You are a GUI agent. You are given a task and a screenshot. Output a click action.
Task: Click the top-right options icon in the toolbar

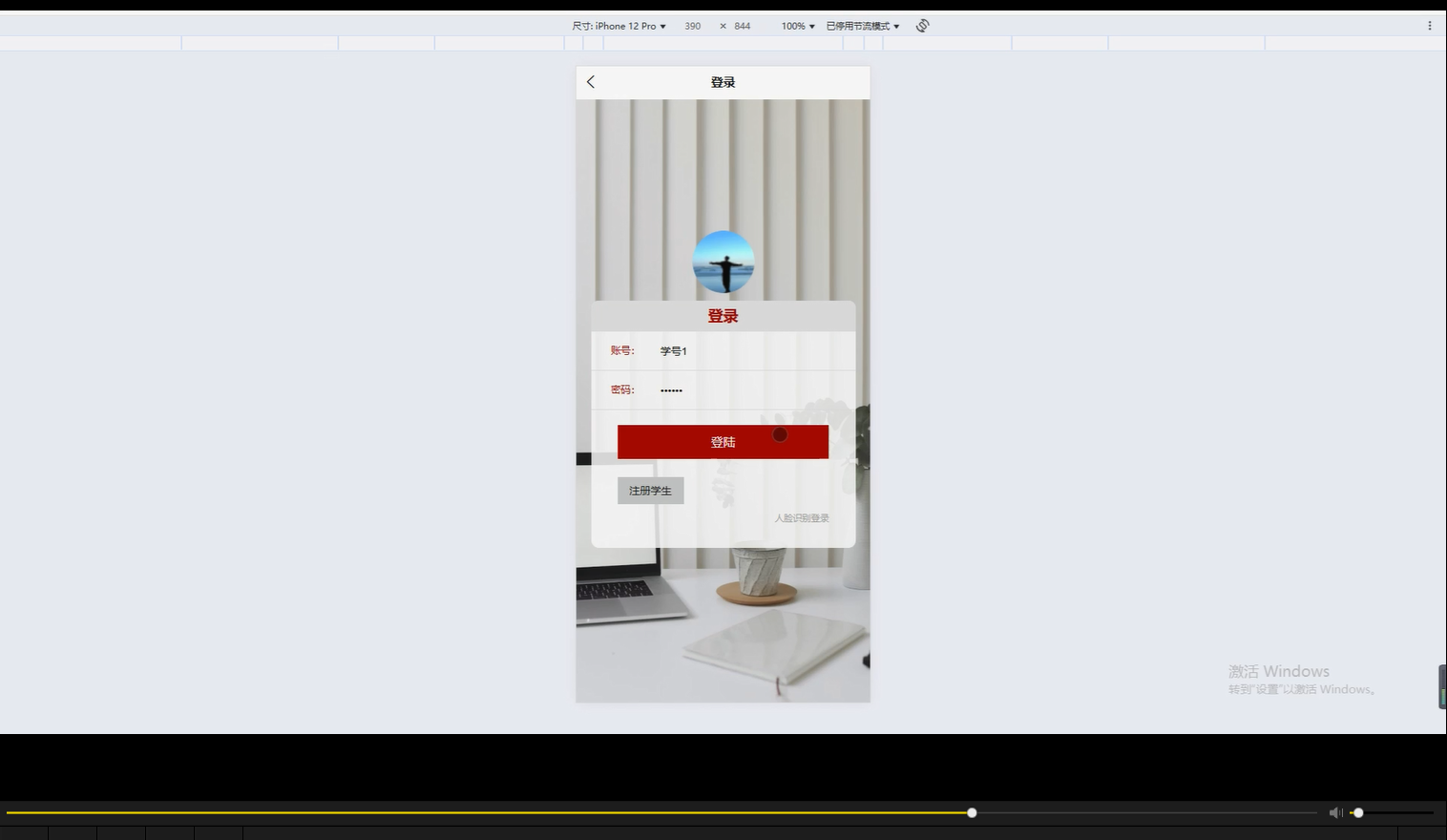tap(1429, 26)
